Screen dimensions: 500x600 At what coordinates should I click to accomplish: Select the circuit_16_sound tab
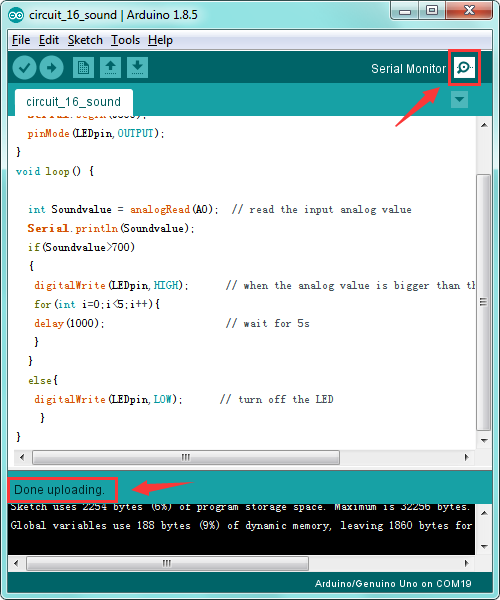coord(73,102)
